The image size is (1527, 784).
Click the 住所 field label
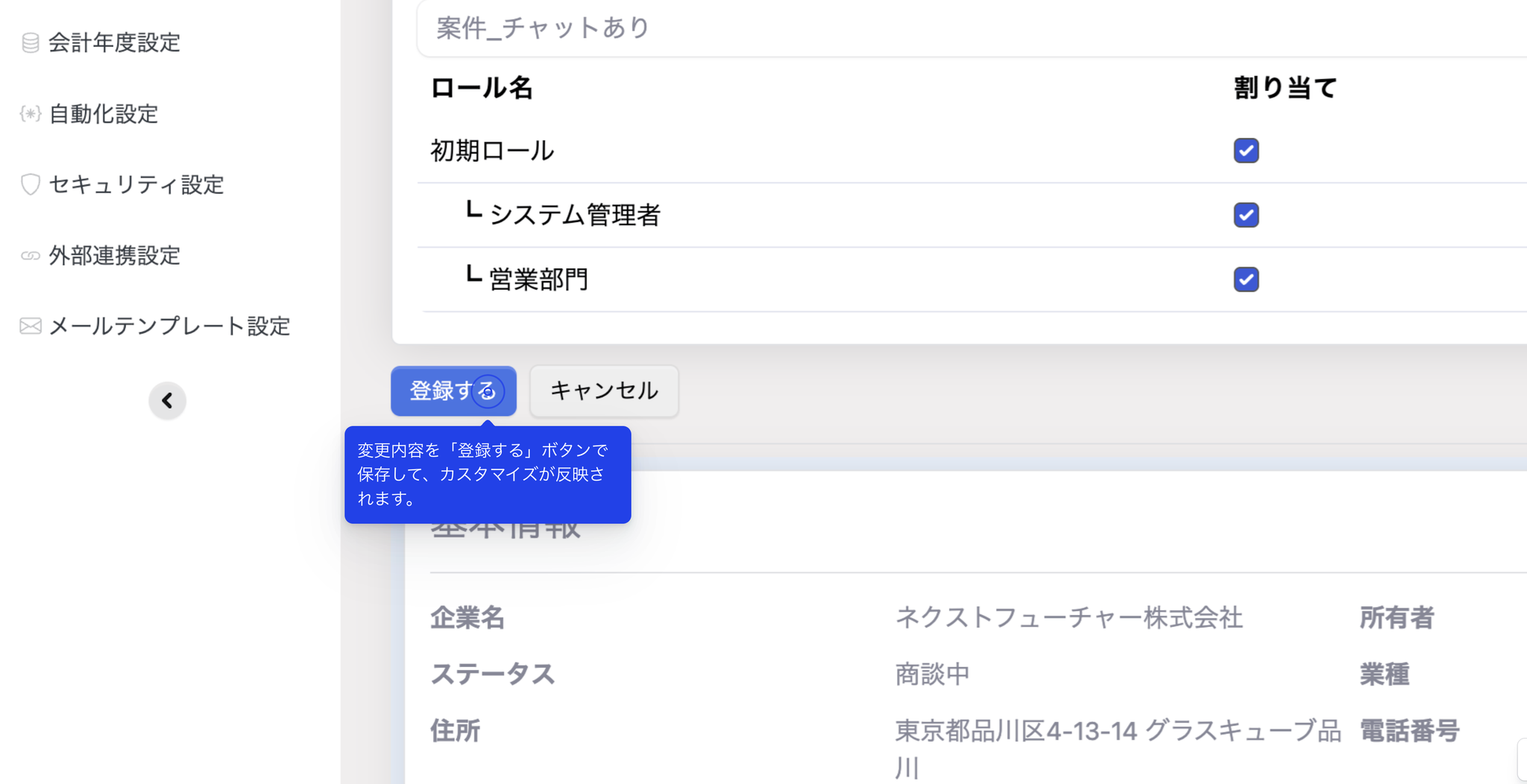pyautogui.click(x=456, y=730)
